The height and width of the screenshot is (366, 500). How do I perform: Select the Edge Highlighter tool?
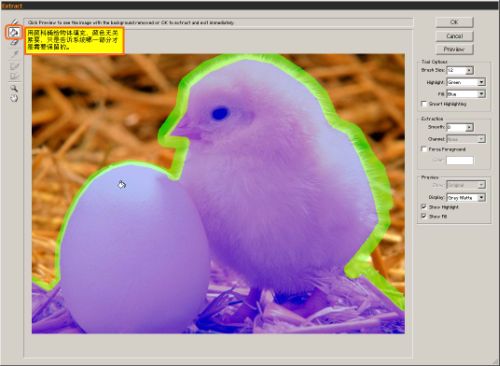14,22
